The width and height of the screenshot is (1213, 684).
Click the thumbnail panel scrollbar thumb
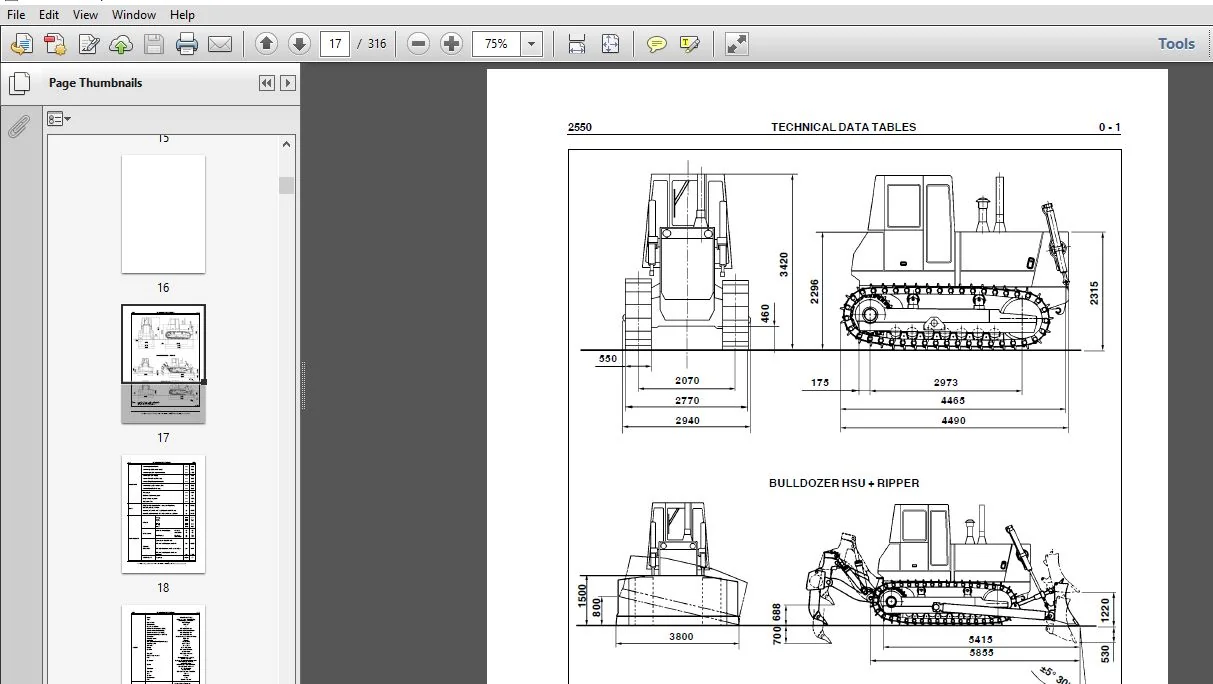(x=287, y=185)
